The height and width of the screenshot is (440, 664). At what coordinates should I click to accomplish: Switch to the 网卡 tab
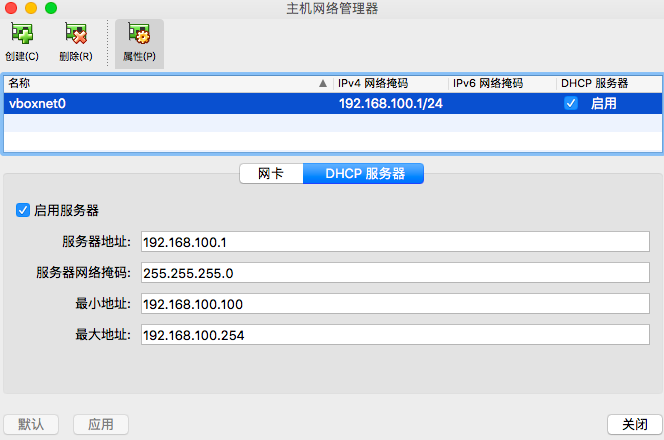click(x=271, y=173)
